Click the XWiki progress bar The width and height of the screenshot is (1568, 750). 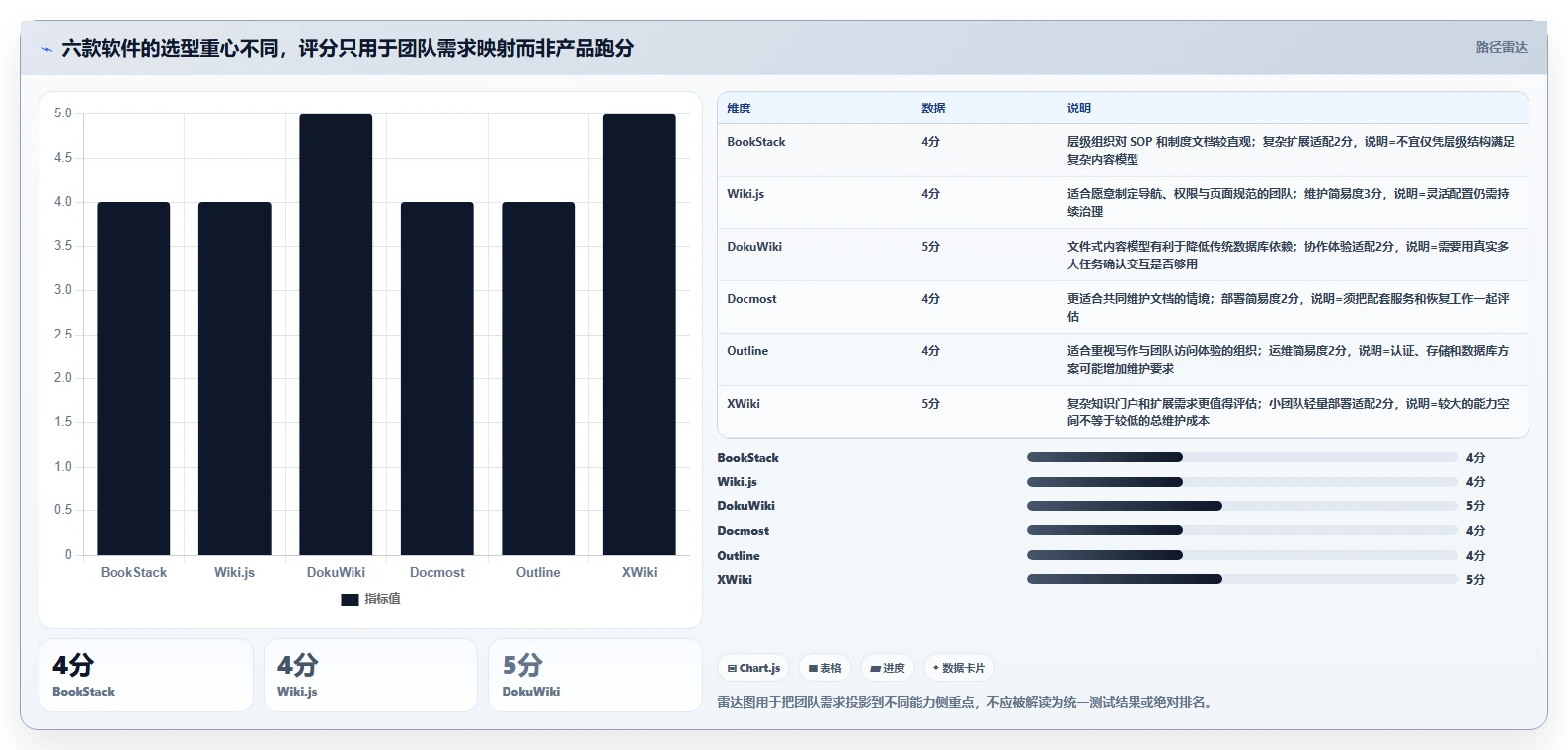pyautogui.click(x=1242, y=579)
